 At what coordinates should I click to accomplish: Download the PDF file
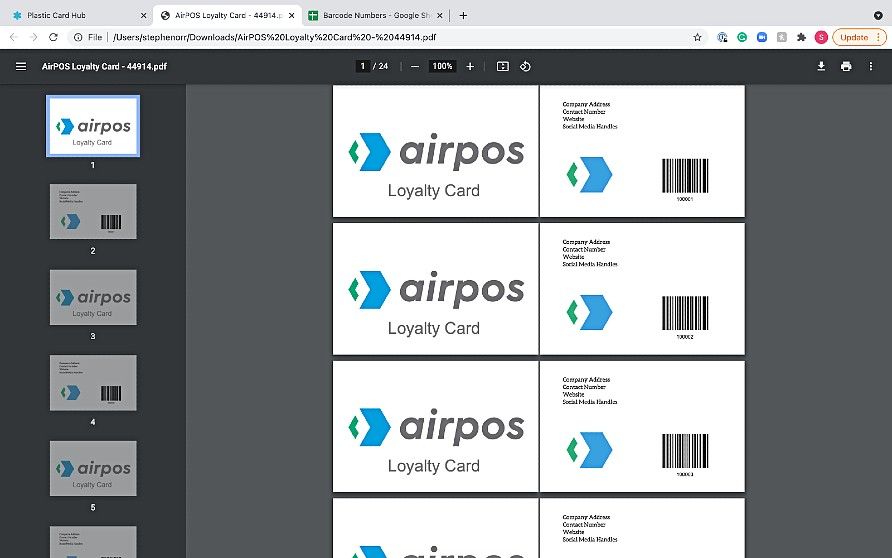point(821,67)
